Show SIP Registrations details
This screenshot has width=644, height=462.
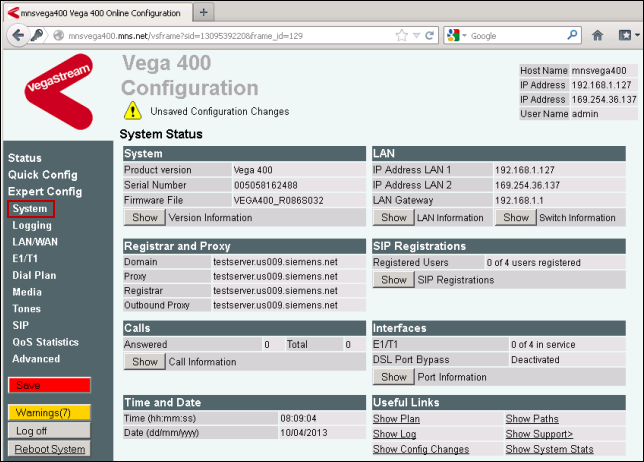(x=394, y=280)
